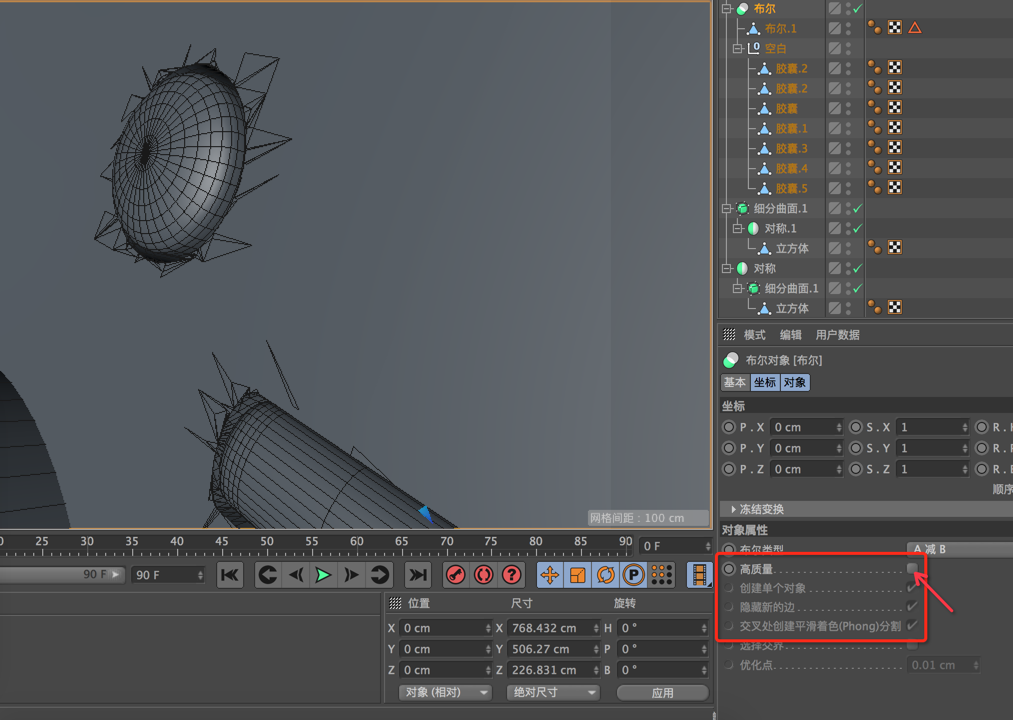Click the Phong tag on 胶囊.1
Image resolution: width=1013 pixels, height=720 pixels.
tap(874, 127)
